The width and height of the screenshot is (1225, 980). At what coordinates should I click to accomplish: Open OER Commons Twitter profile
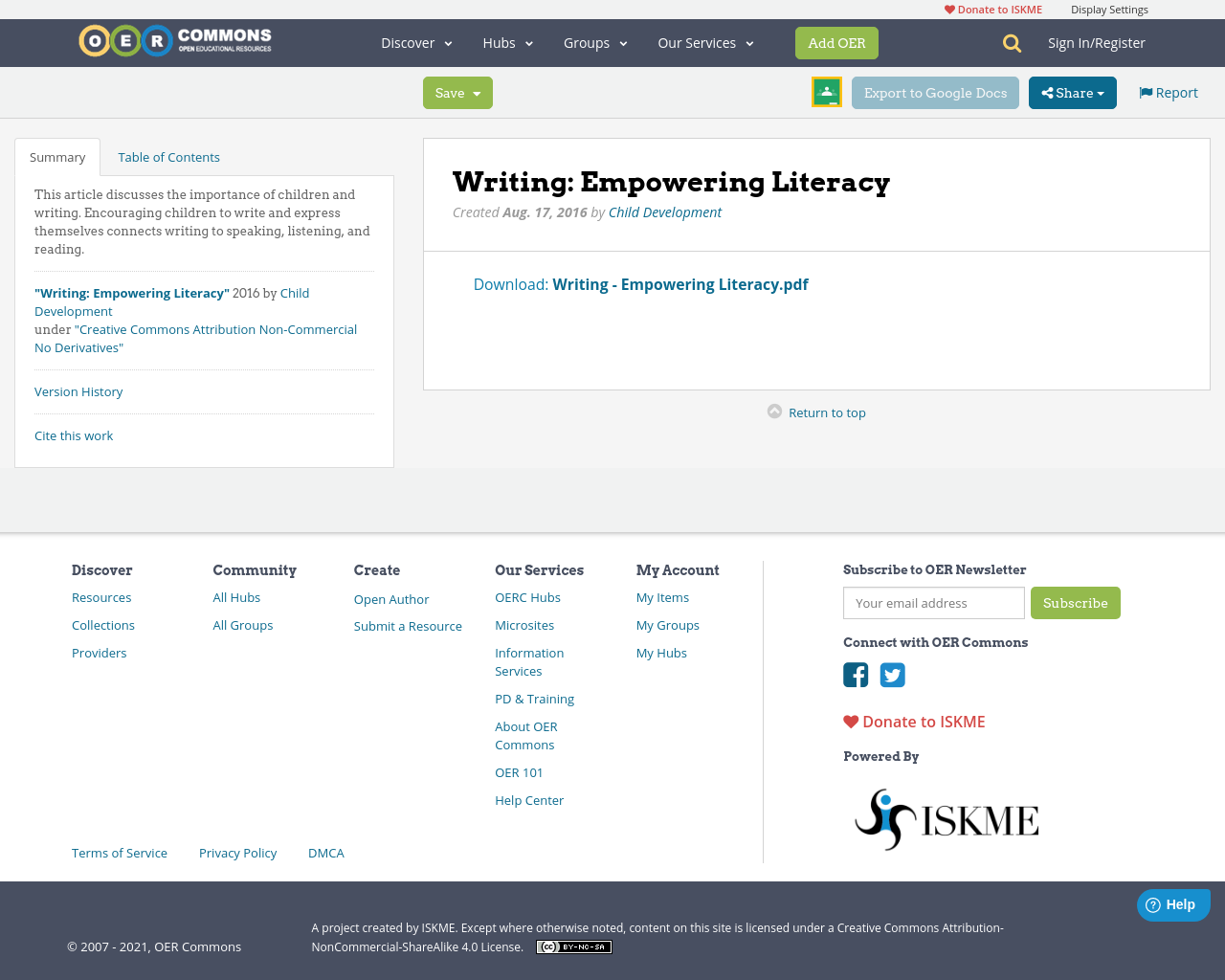tap(892, 676)
